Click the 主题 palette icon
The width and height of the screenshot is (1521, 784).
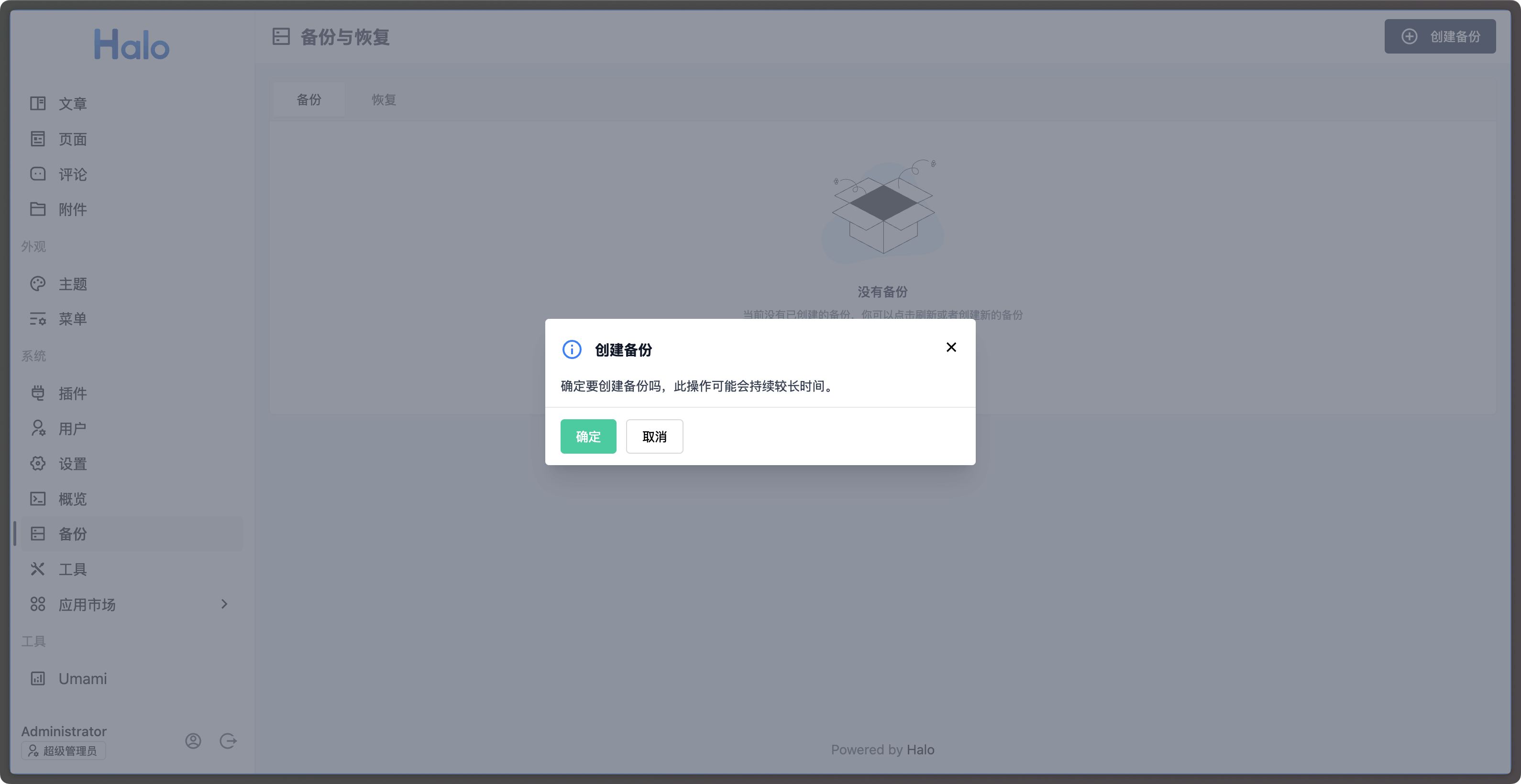(38, 284)
